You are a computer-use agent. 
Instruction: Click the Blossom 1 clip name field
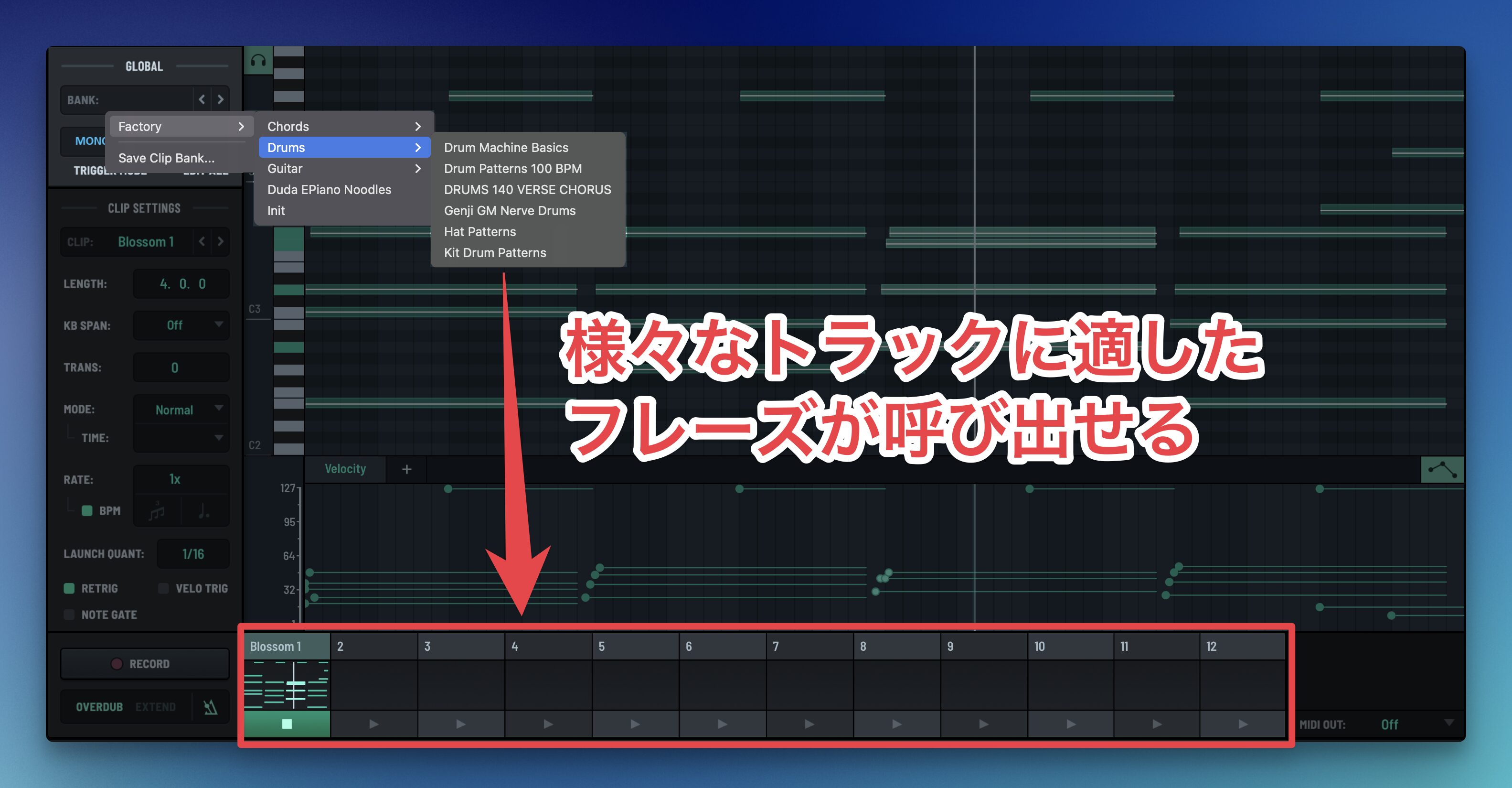(x=146, y=241)
